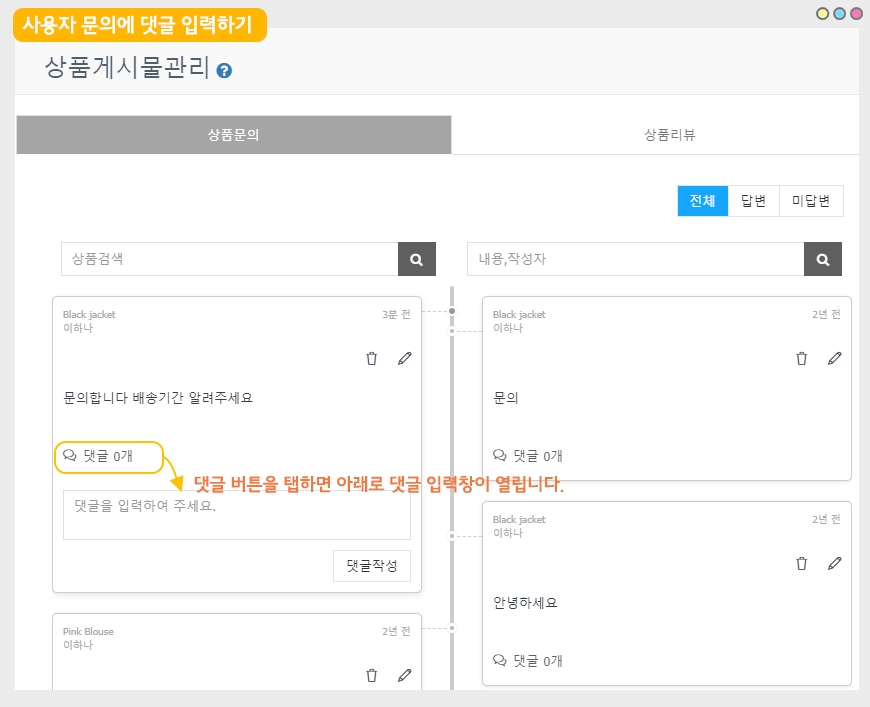Edit the 배송기간 inquiry using its pencil icon

(404, 358)
